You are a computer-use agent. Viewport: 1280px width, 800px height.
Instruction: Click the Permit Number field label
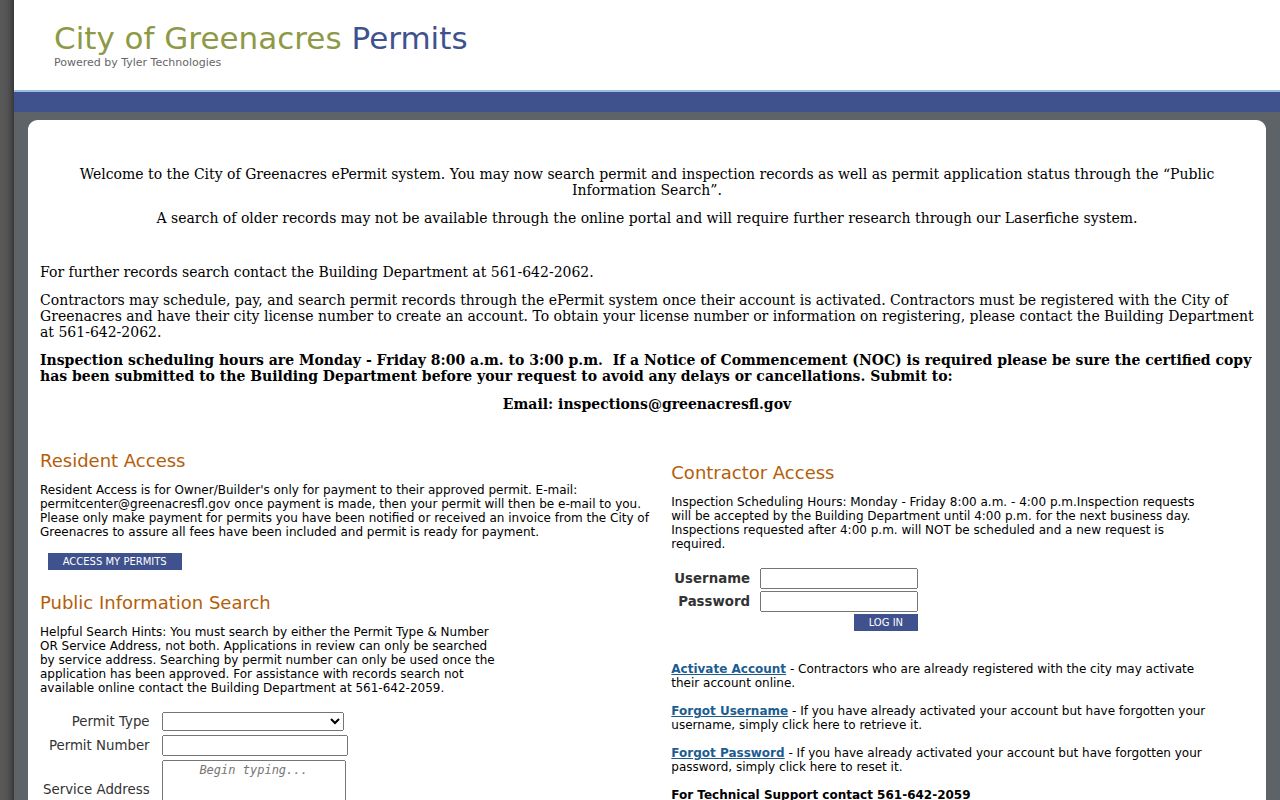click(99, 745)
